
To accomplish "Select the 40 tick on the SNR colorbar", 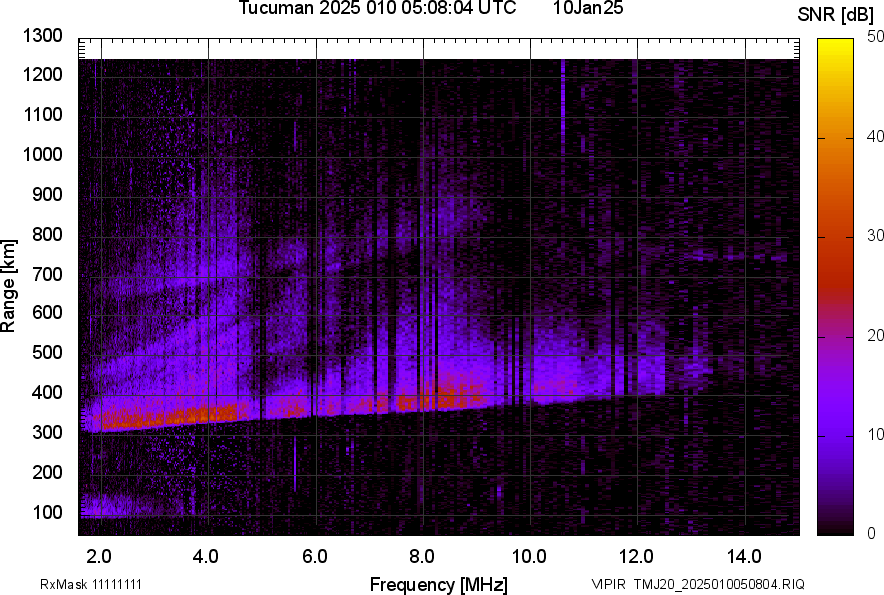I will [x=876, y=136].
